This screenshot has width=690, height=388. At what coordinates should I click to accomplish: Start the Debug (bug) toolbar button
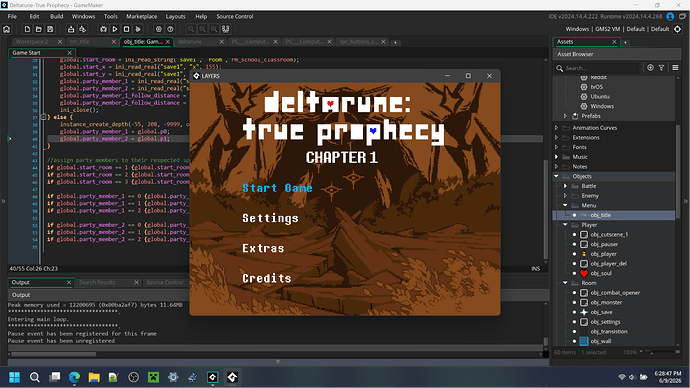[103, 29]
